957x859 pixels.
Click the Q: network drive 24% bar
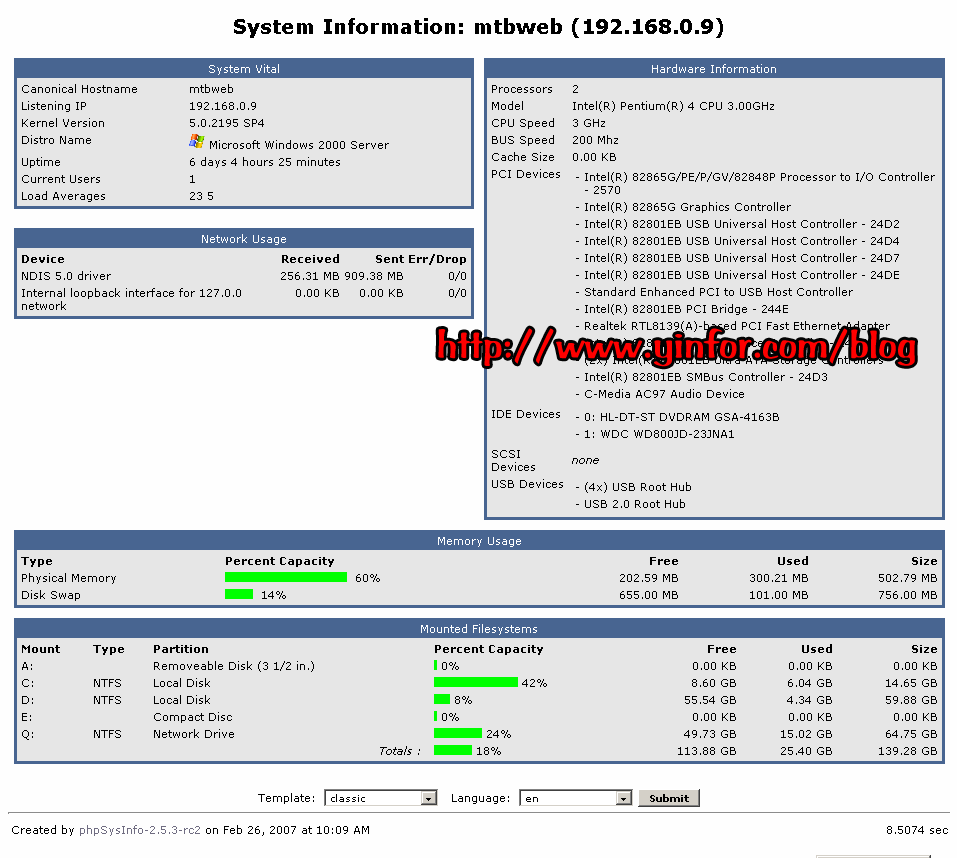click(457, 734)
